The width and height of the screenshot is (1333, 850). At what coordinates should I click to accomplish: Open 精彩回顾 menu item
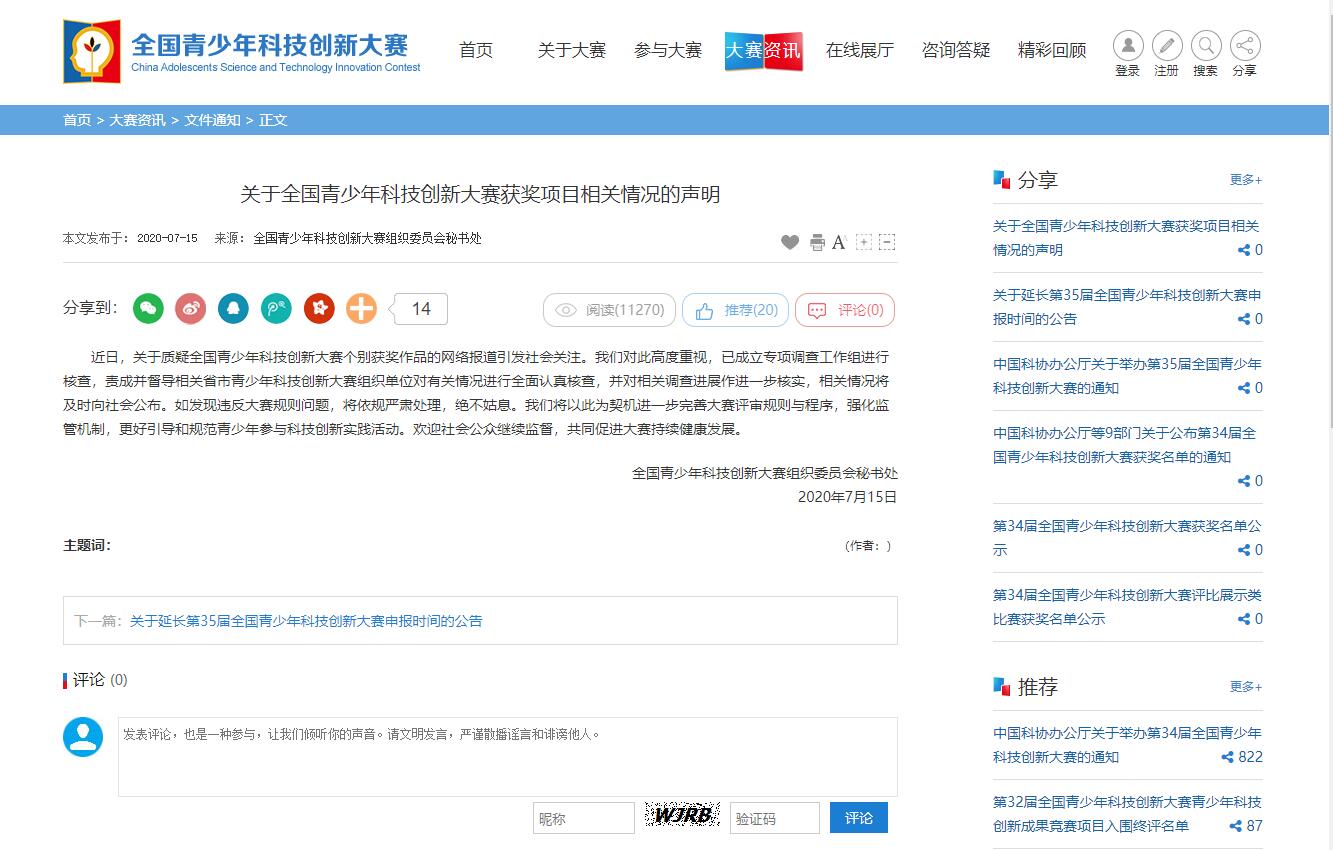[x=1052, y=50]
